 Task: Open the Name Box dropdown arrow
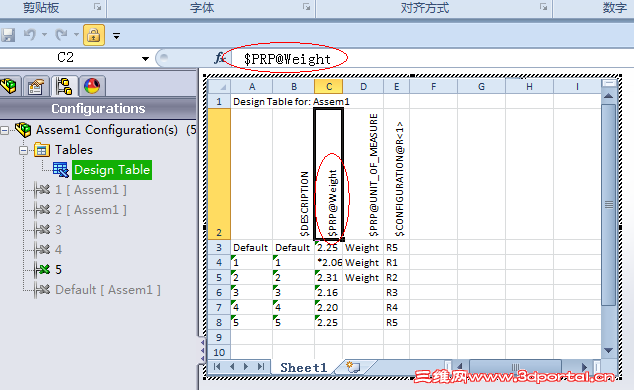(145, 59)
